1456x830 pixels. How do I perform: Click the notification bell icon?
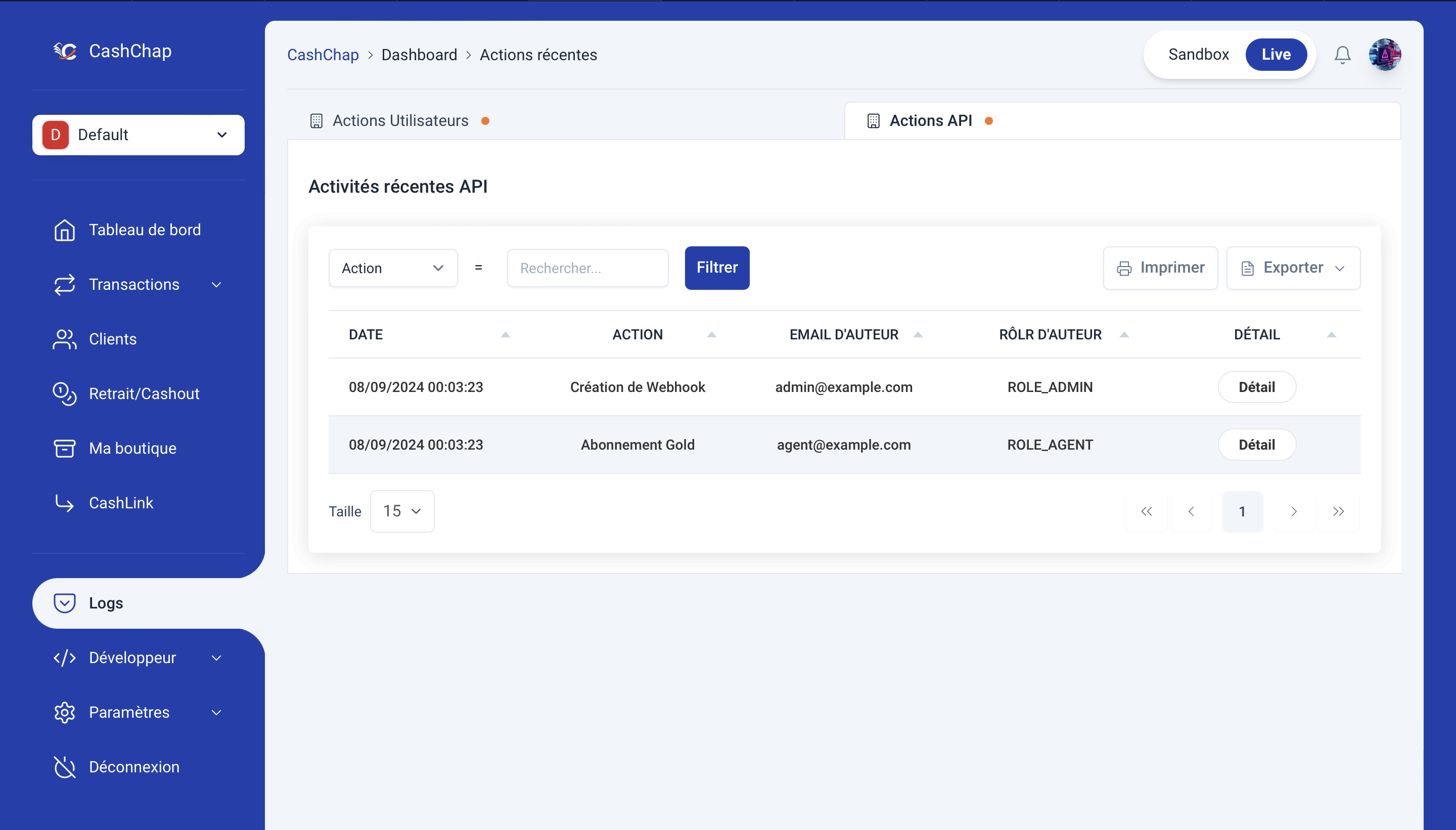tap(1342, 55)
